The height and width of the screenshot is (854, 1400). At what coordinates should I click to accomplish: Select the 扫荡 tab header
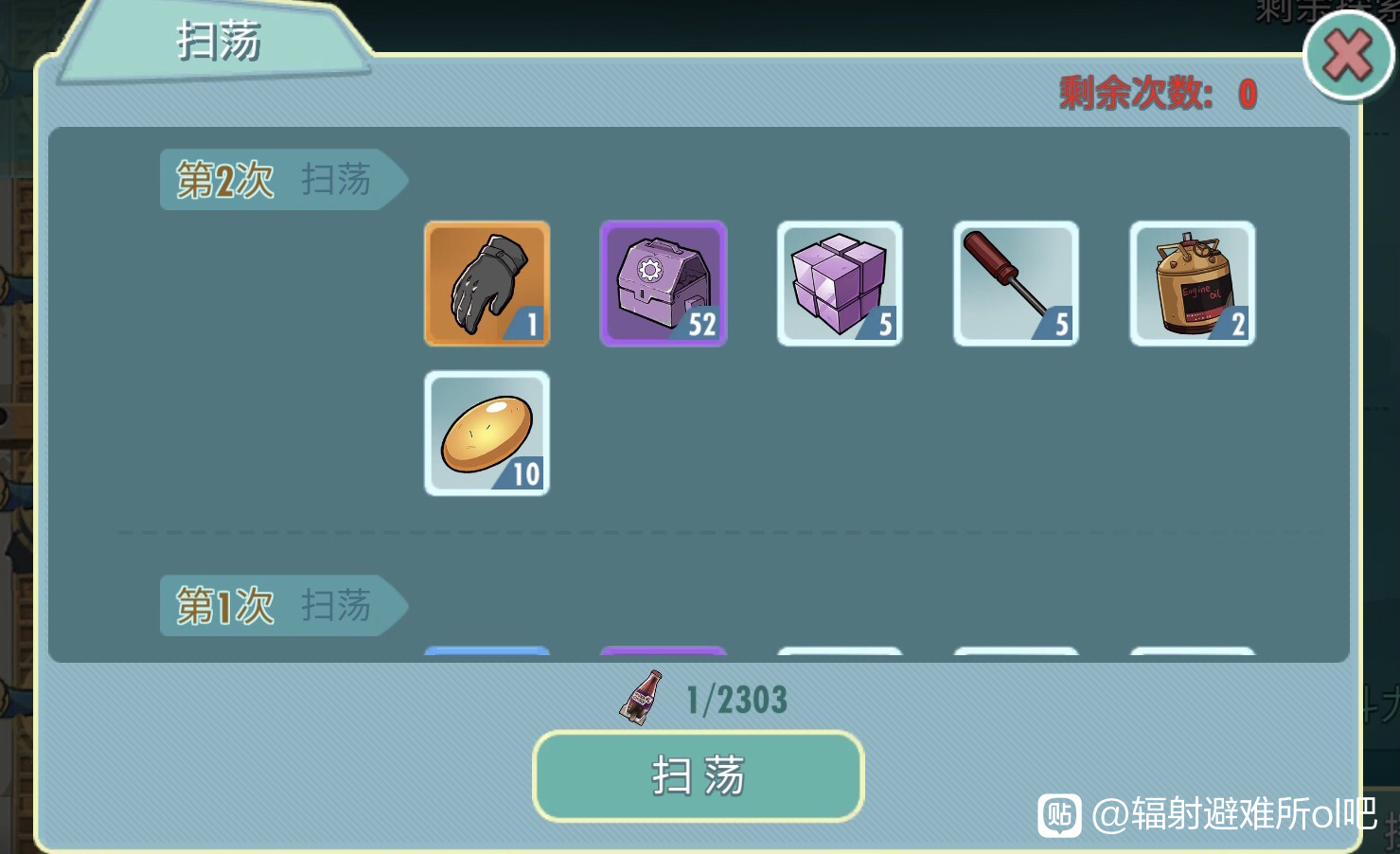[x=216, y=42]
